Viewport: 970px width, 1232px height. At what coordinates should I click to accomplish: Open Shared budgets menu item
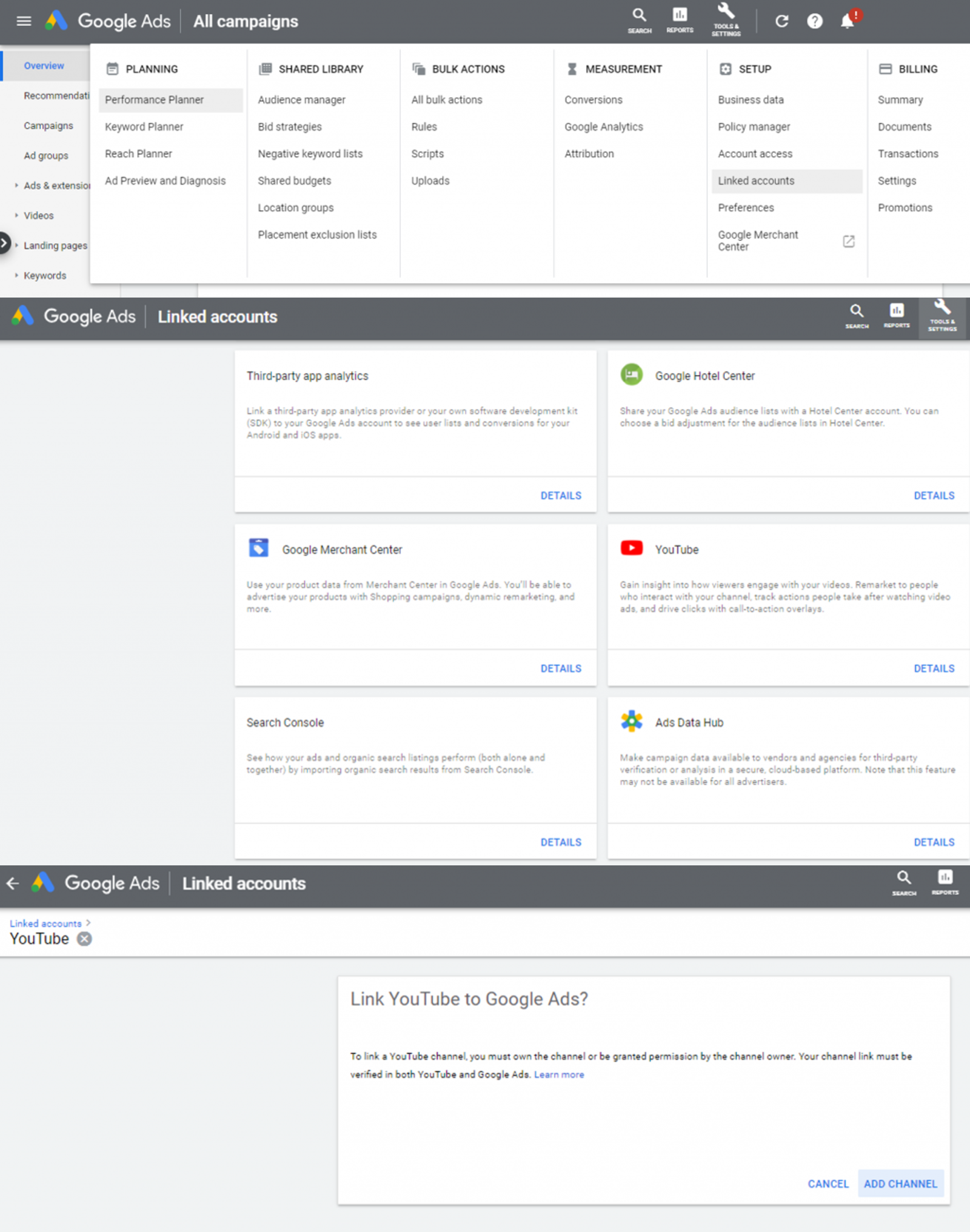(294, 181)
